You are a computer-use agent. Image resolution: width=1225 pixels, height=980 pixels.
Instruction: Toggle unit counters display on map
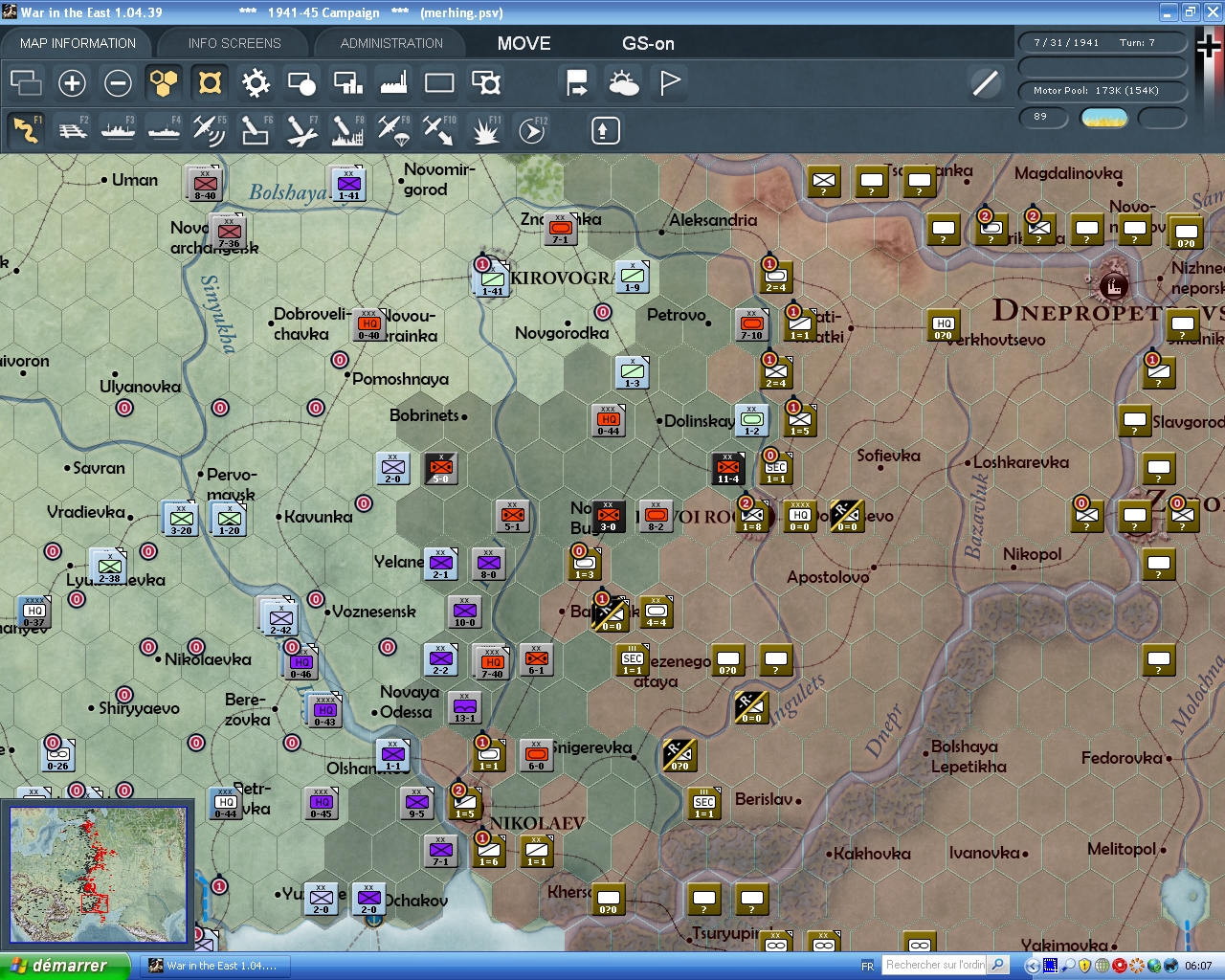tap(210, 83)
